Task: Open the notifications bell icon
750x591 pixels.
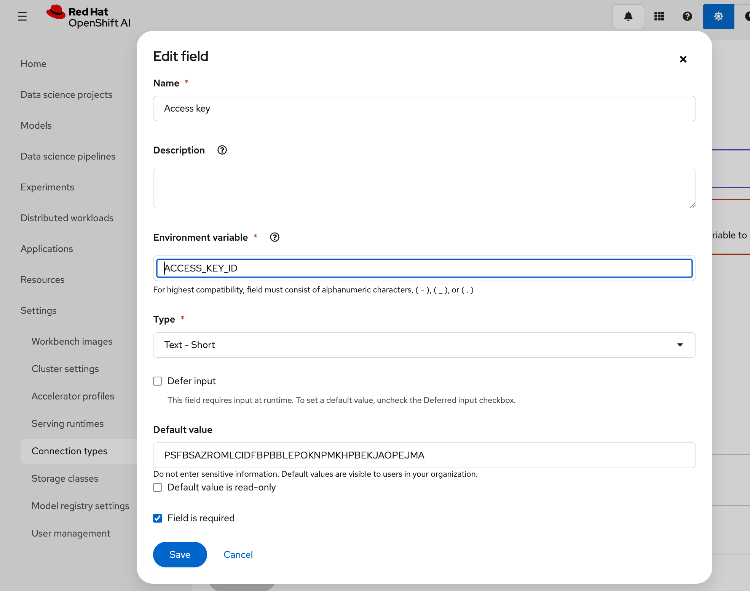Action: (628, 16)
